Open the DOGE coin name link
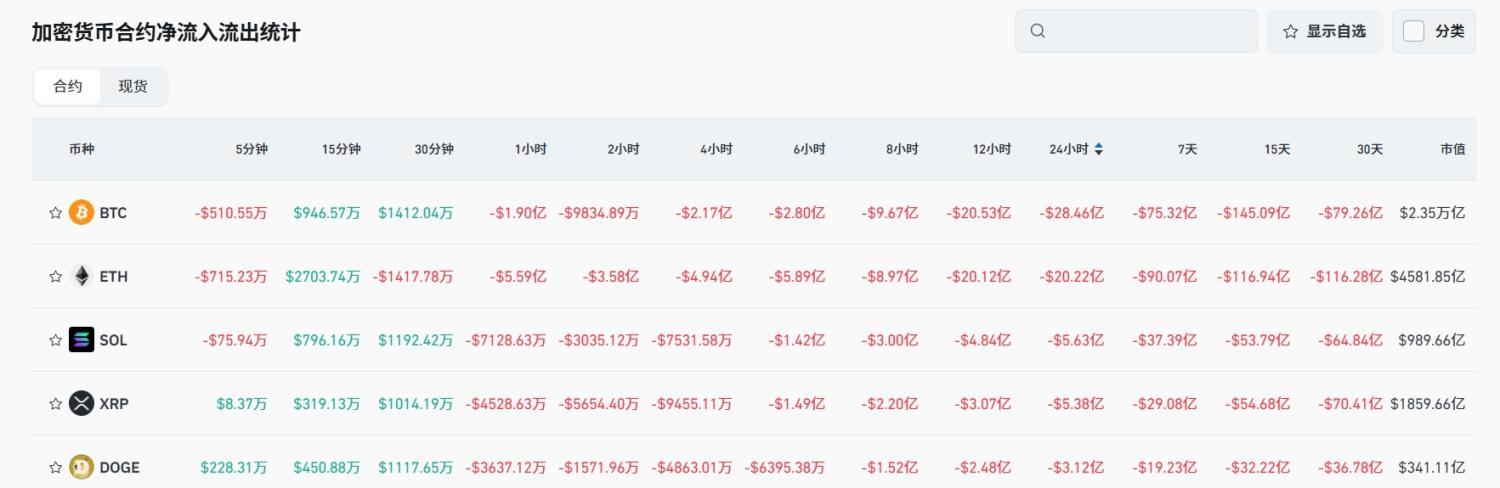1500x488 pixels. [x=119, y=467]
